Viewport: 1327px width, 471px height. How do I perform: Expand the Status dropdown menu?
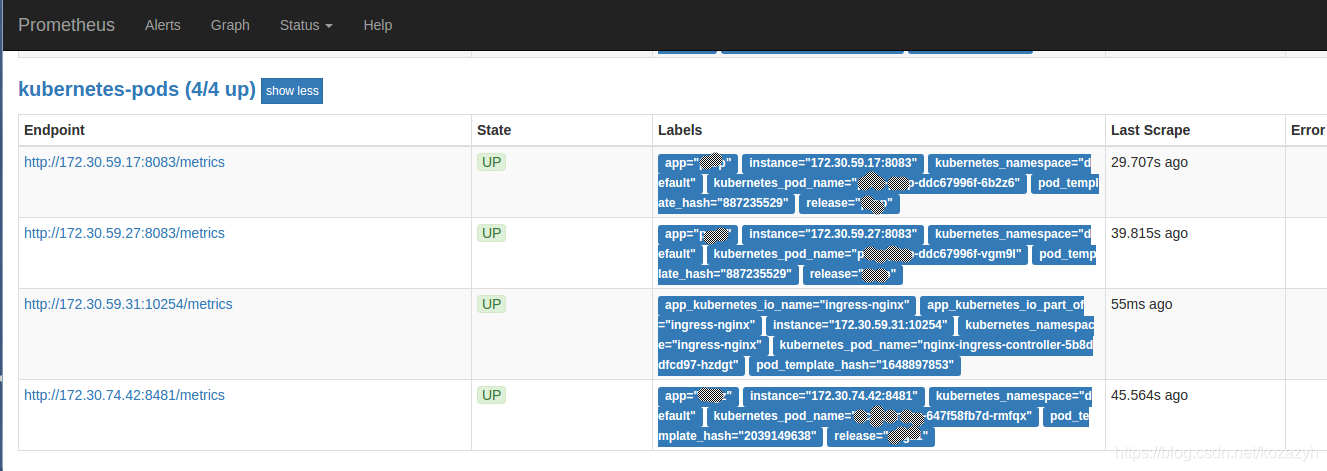point(306,25)
